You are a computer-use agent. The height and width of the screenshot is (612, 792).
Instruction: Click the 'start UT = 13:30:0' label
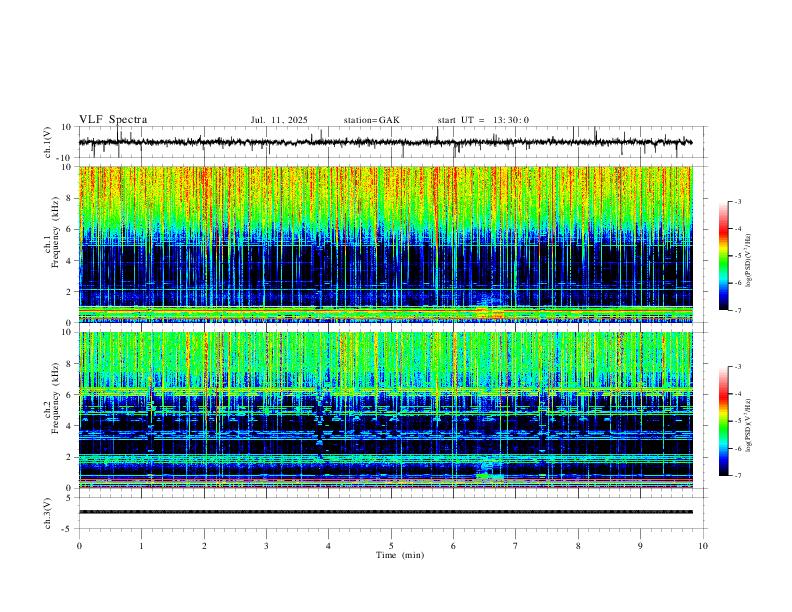(x=483, y=120)
